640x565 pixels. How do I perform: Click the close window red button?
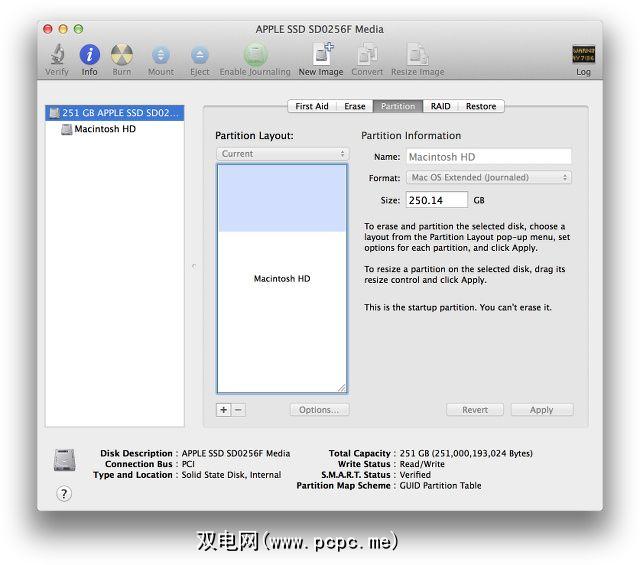click(48, 29)
